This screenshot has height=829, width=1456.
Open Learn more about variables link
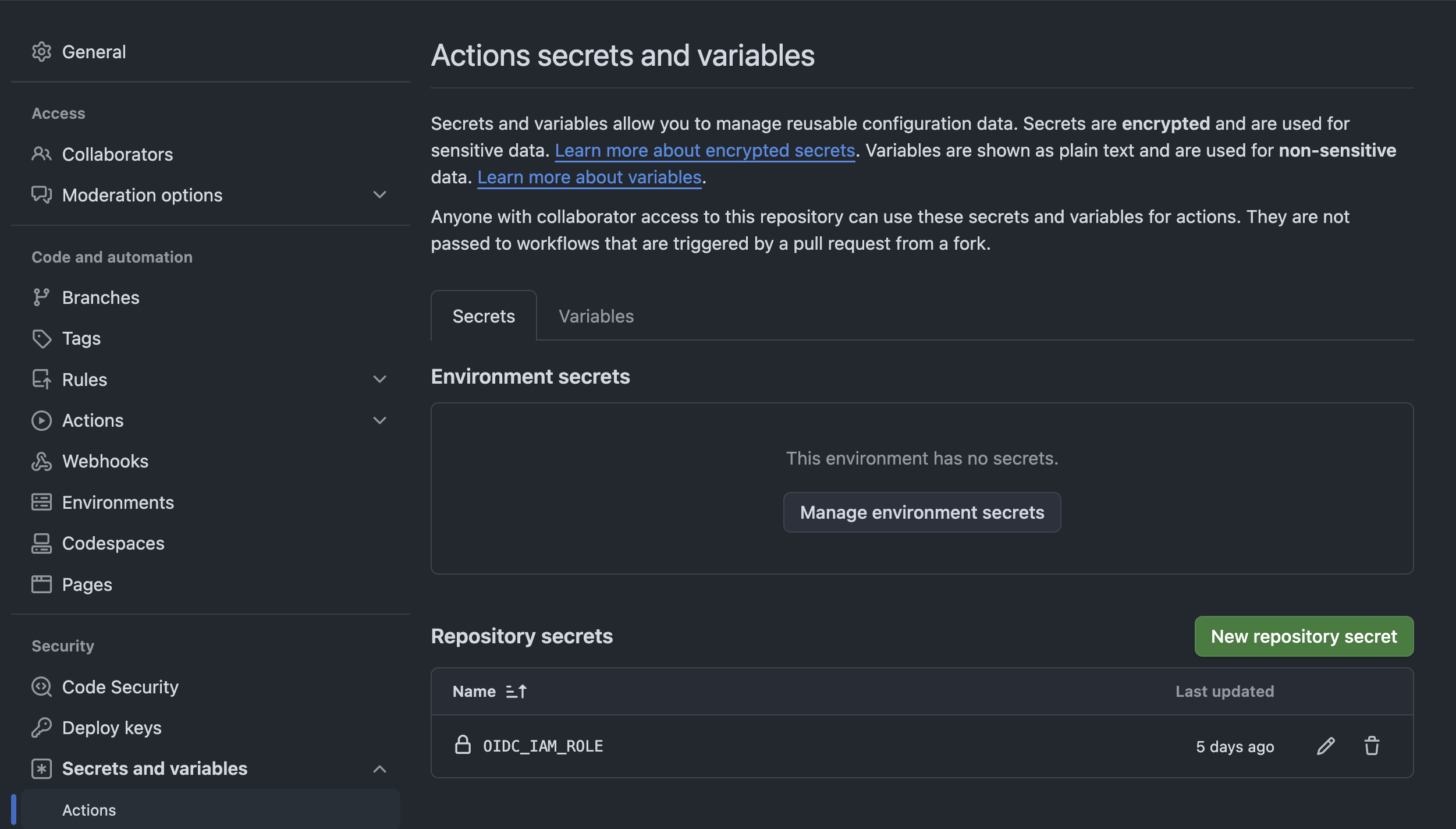point(589,177)
